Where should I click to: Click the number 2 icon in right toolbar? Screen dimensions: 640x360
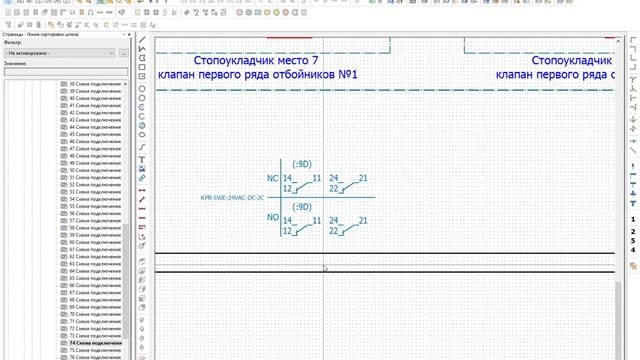(x=633, y=231)
